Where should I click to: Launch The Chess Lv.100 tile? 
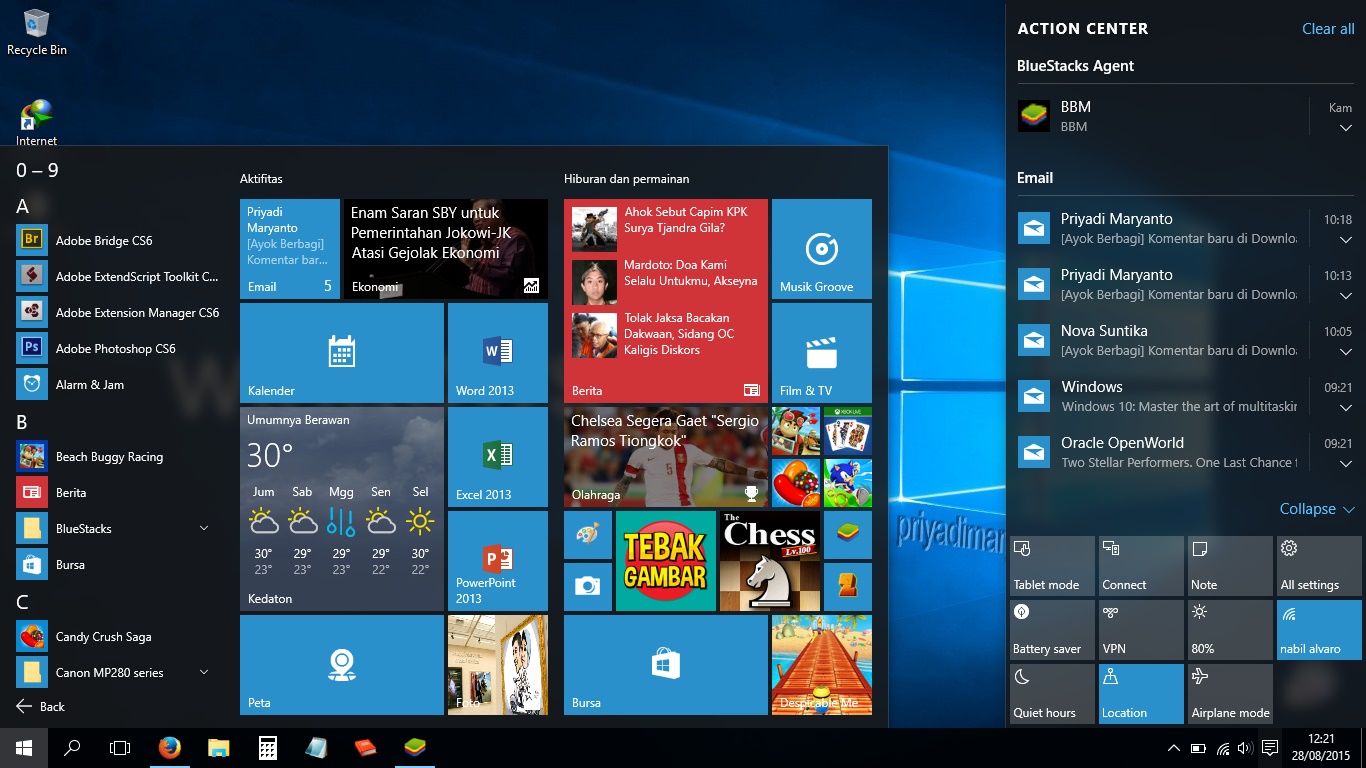point(770,561)
